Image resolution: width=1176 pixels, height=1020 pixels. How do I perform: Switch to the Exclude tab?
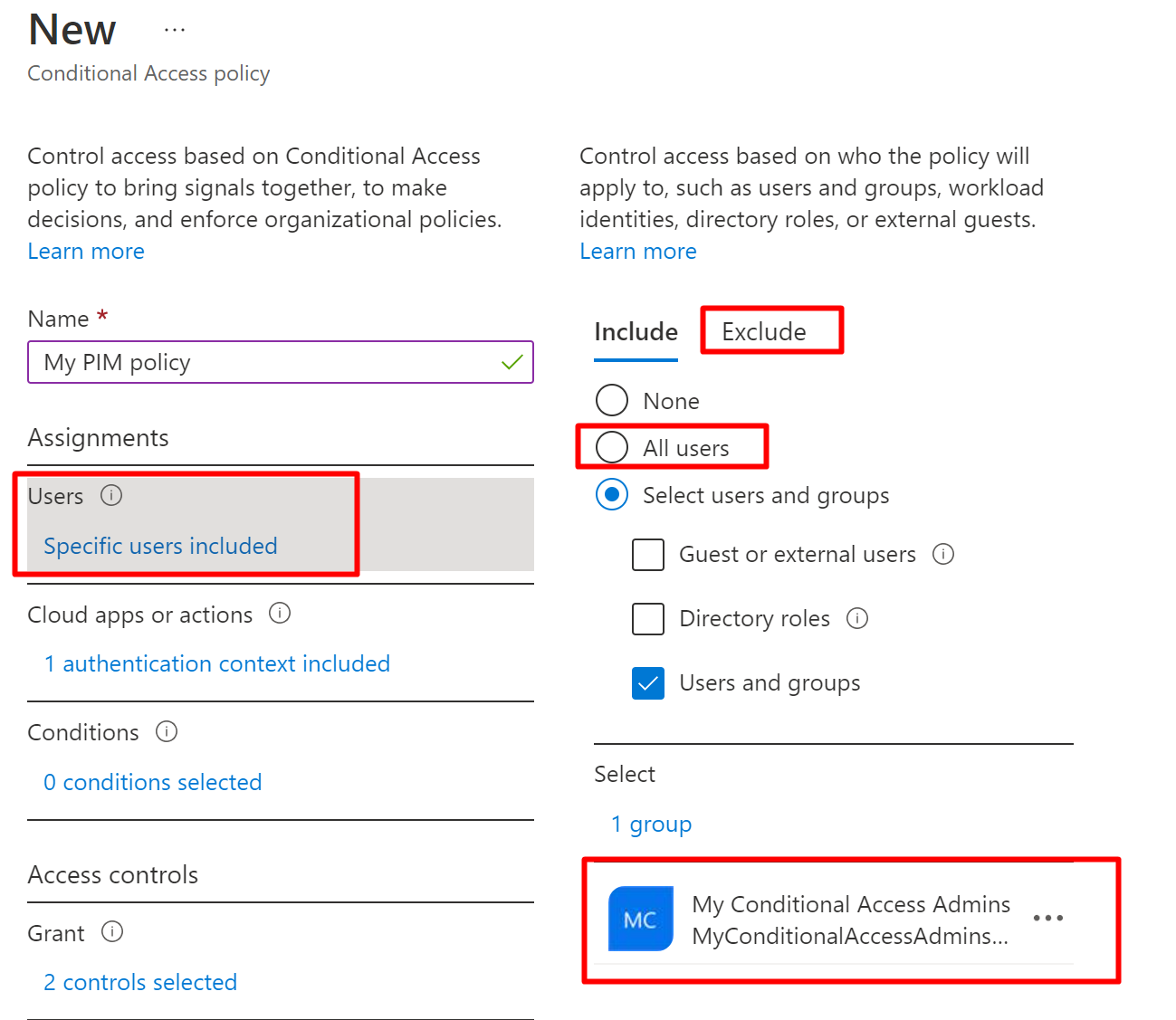tap(763, 332)
